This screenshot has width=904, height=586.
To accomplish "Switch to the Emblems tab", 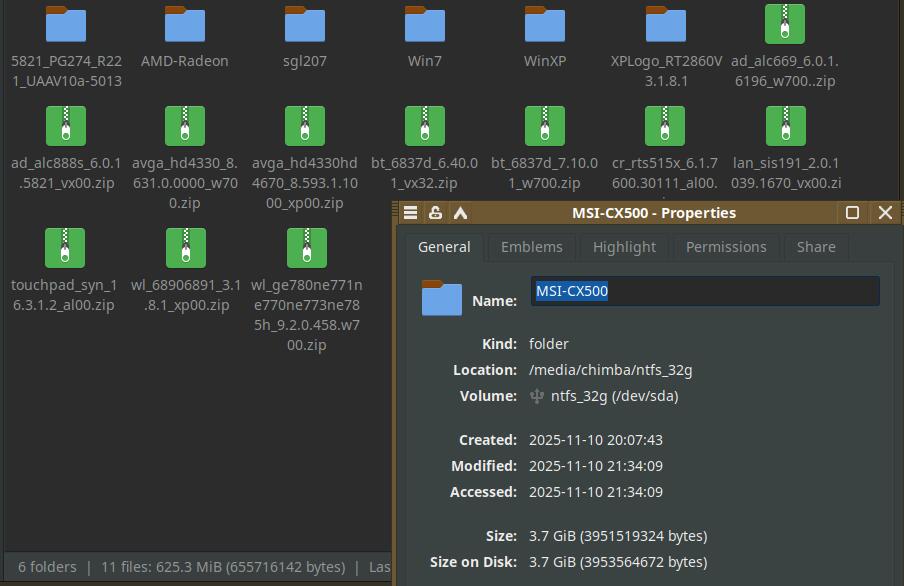I will (x=532, y=247).
